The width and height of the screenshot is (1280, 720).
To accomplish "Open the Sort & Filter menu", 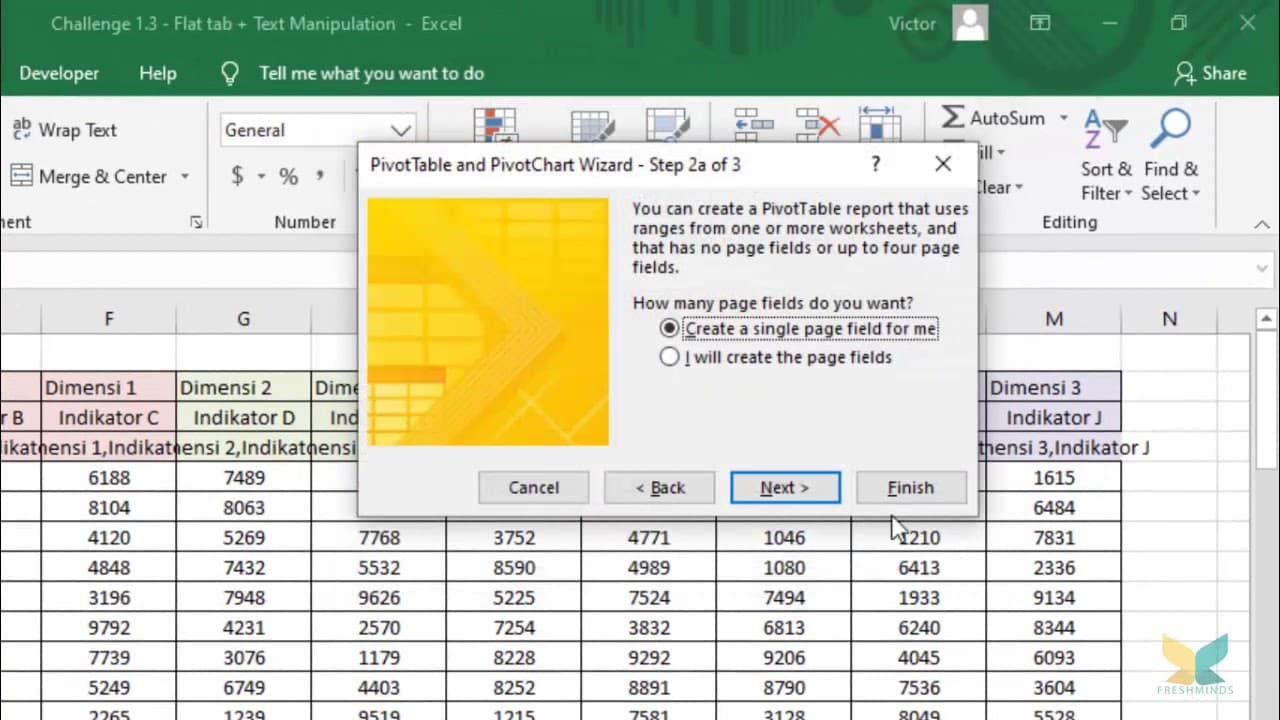I will pos(1106,155).
